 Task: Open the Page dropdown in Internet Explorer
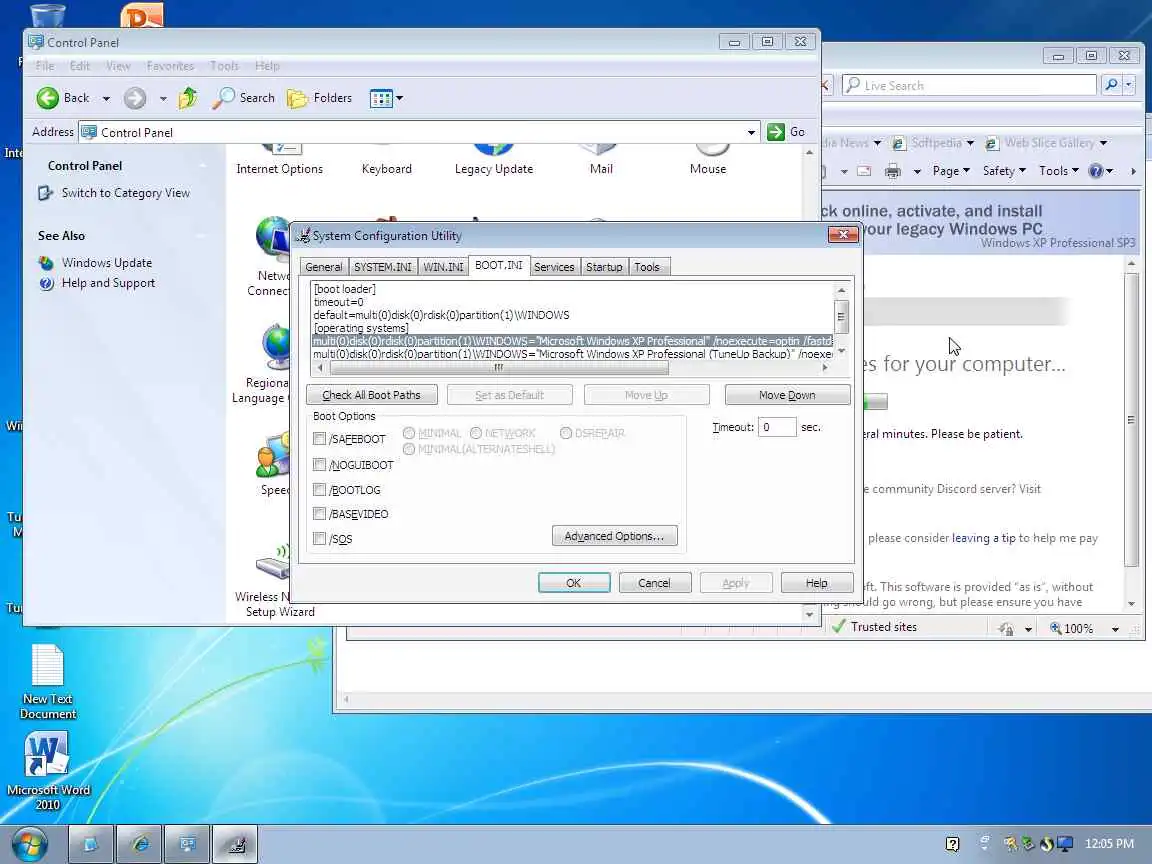951,171
